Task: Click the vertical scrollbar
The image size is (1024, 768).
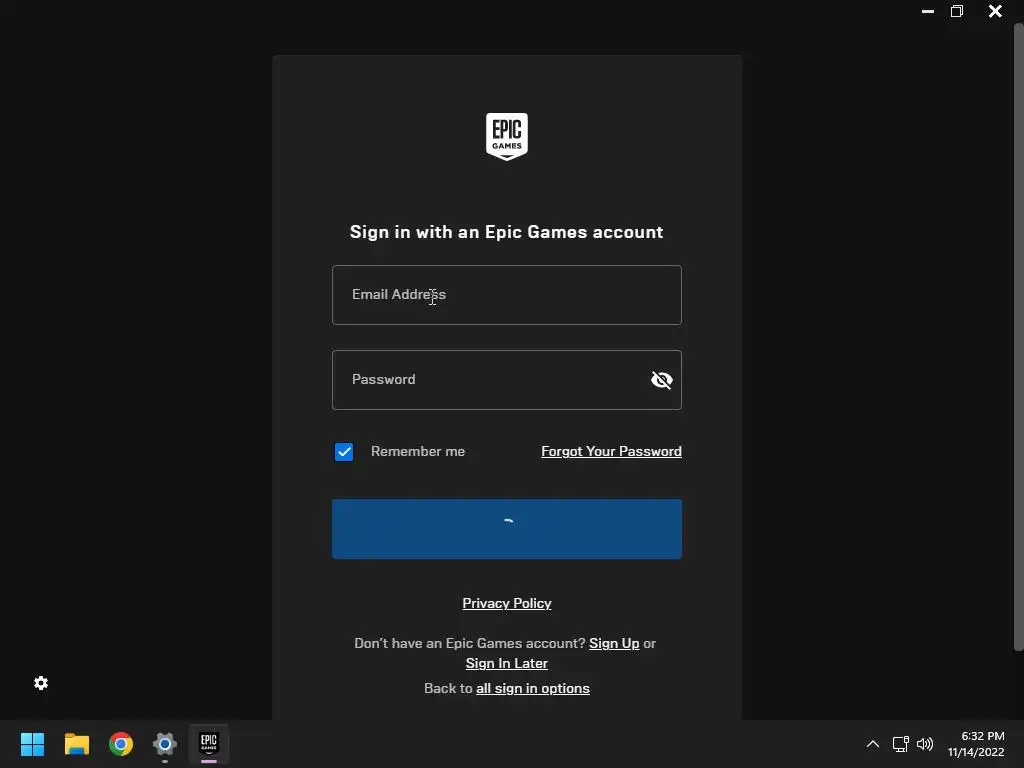Action: coord(1018,337)
